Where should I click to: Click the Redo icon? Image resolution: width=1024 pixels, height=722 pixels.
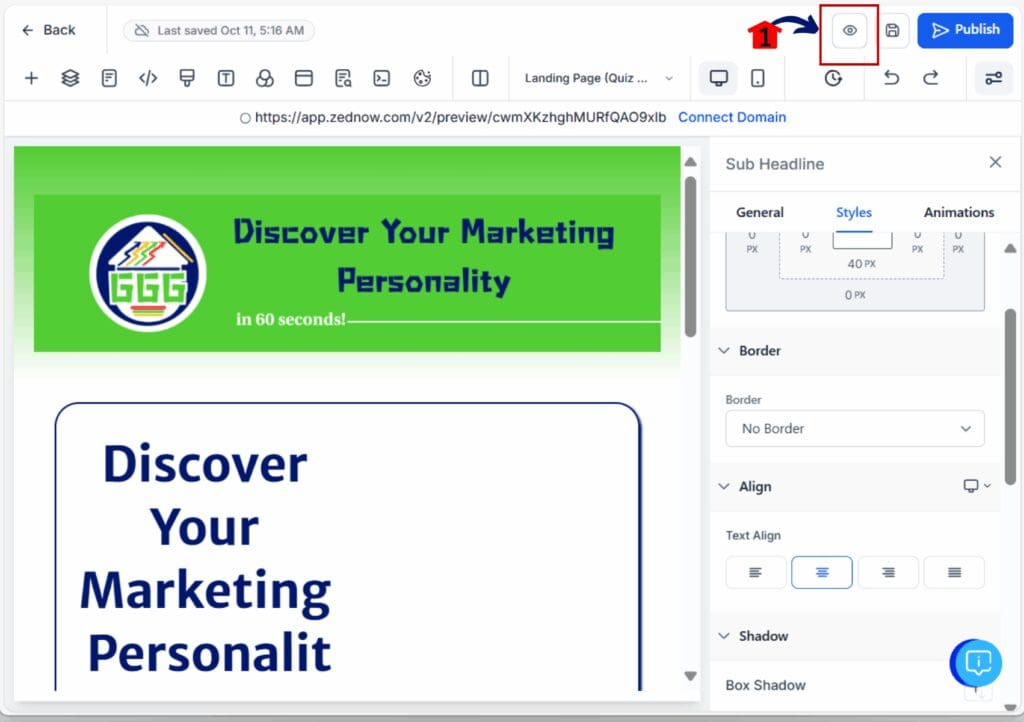tap(932, 77)
